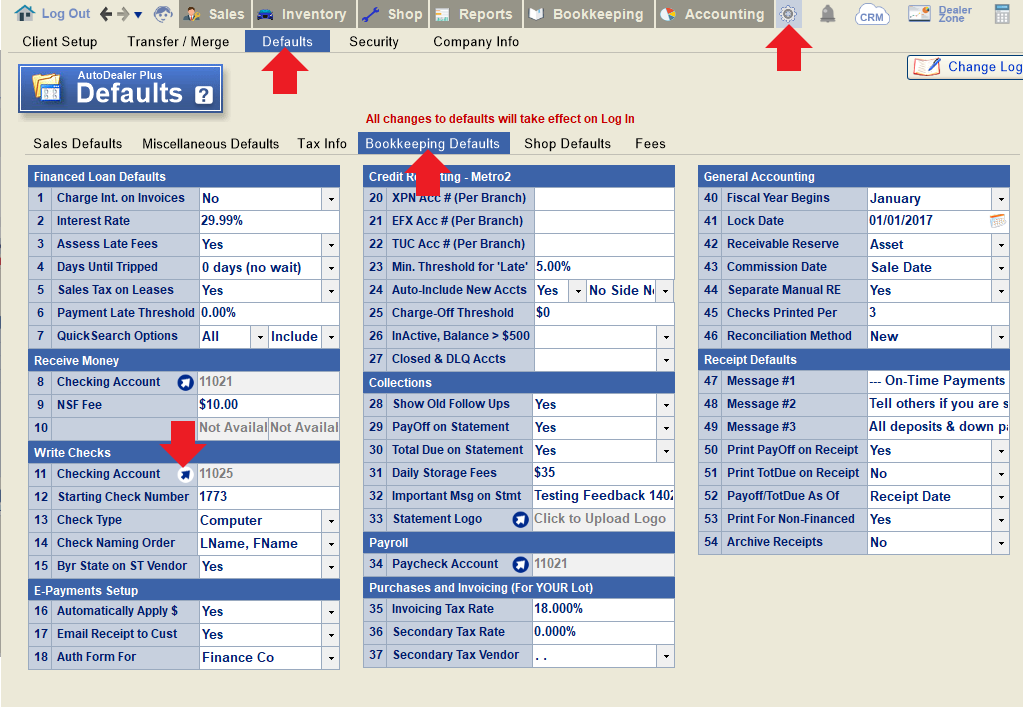
Task: Click the Invoicing Tax Rate field
Action: coord(603,609)
